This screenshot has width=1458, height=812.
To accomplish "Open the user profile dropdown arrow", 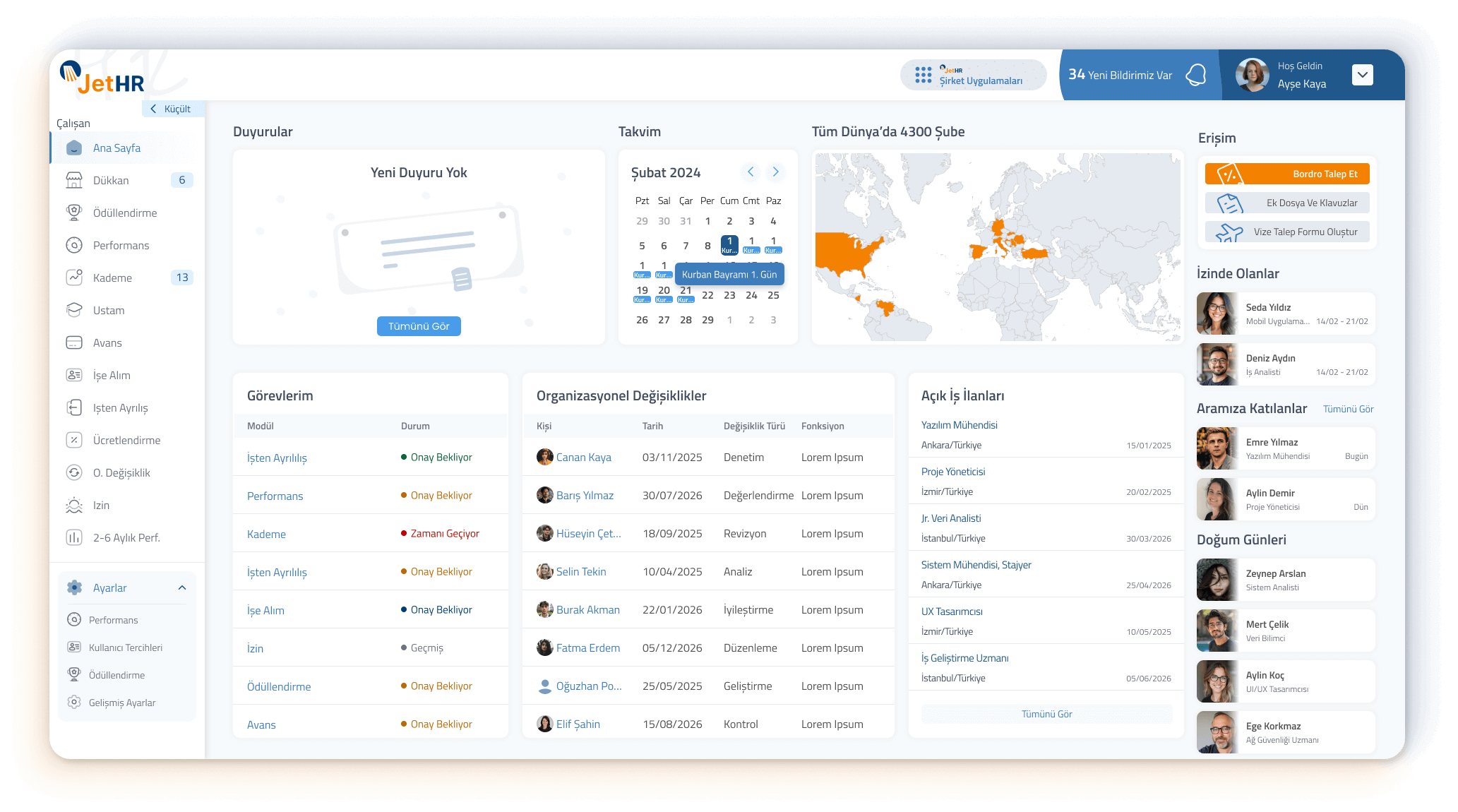I will pyautogui.click(x=1362, y=75).
